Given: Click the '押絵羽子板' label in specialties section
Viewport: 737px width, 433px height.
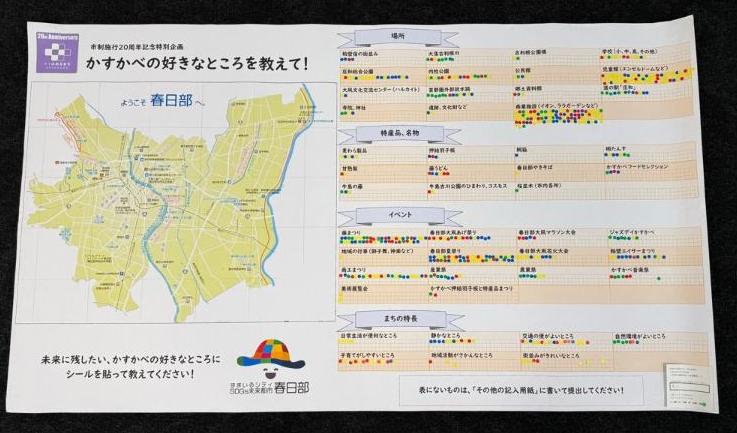Looking at the screenshot, I should tap(442, 150).
